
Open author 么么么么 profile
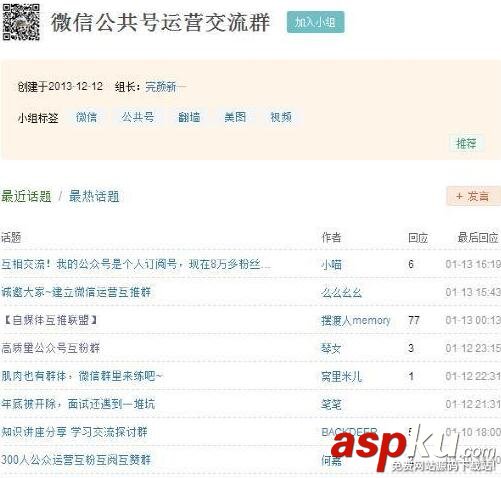pos(341,292)
